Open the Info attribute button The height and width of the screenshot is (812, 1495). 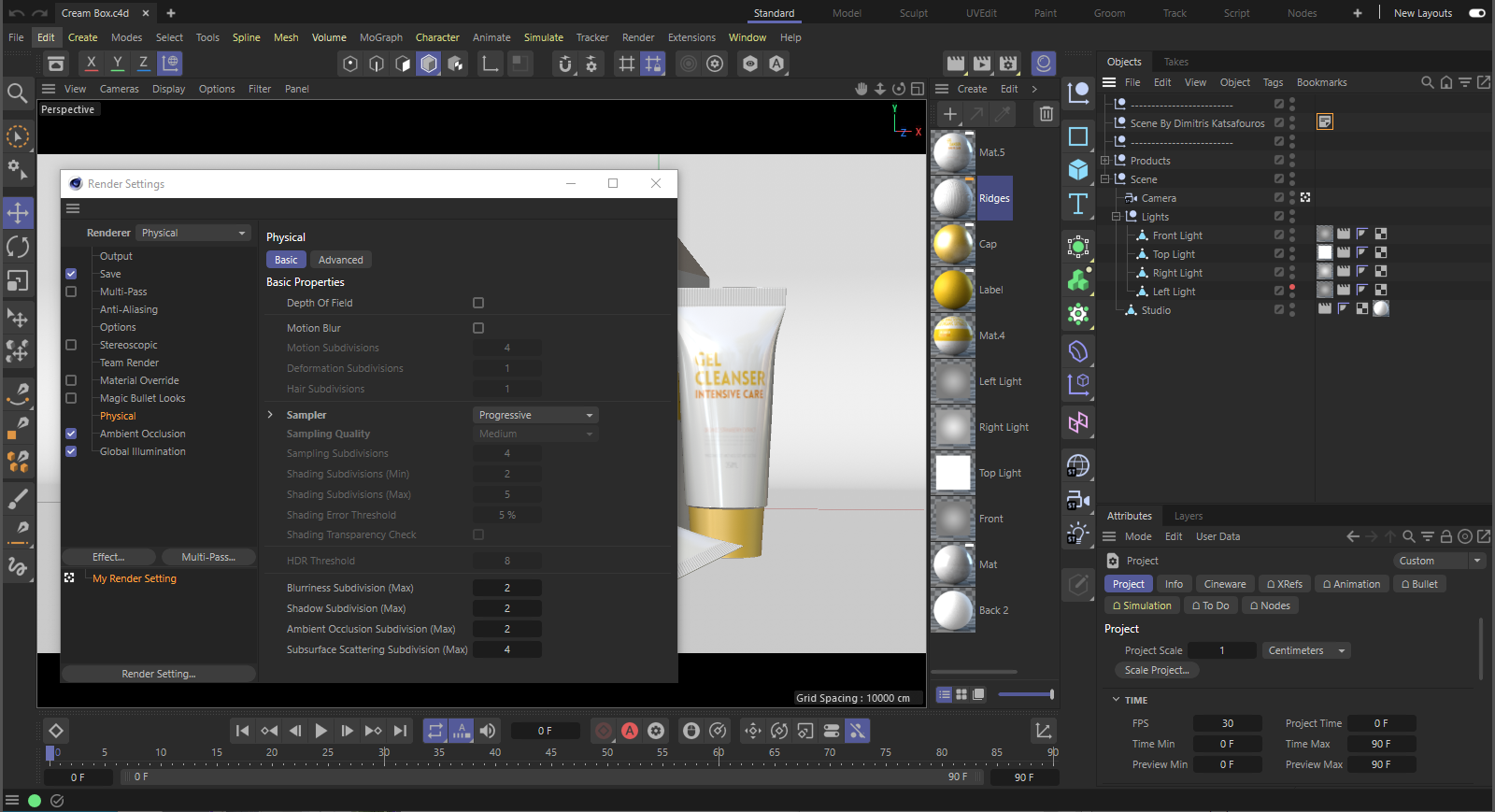(x=1174, y=584)
